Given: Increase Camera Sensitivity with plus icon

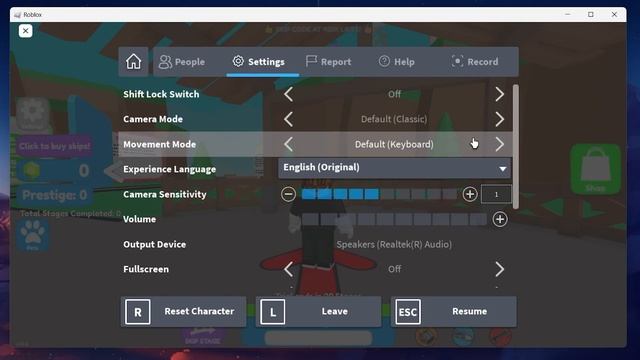Looking at the screenshot, I should (x=470, y=194).
